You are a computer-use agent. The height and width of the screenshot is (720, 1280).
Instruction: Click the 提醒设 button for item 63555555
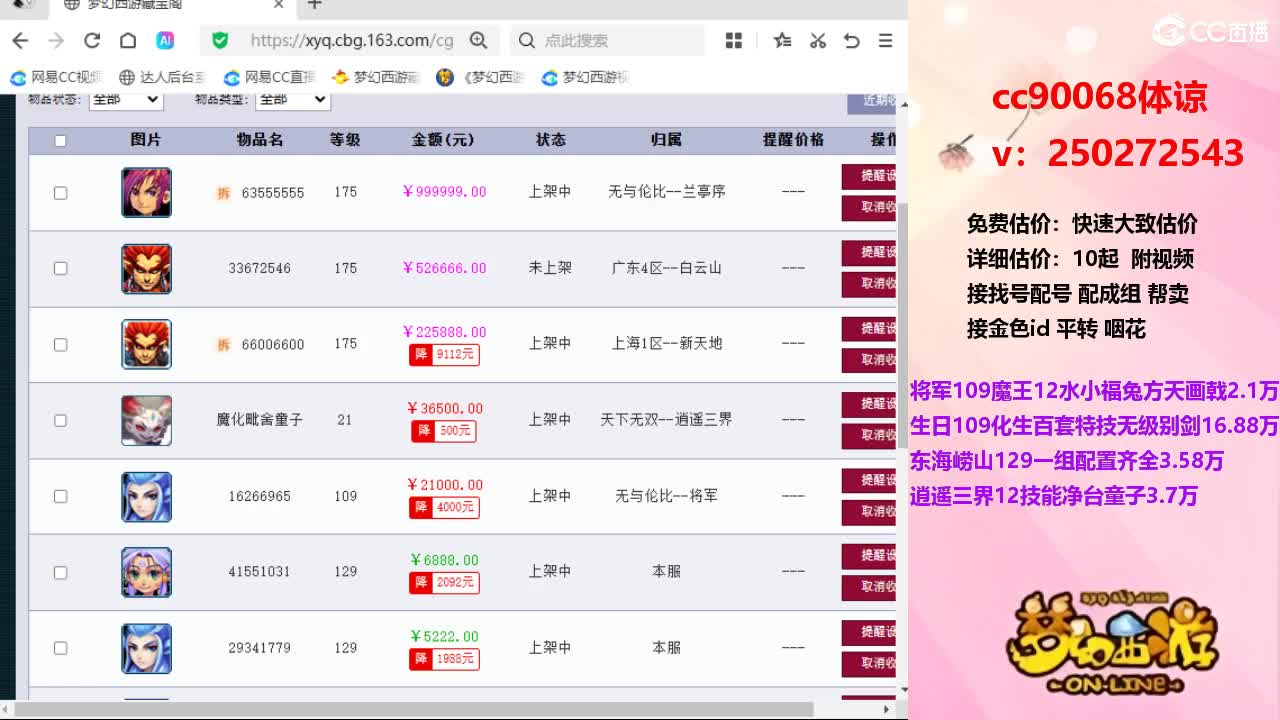click(868, 177)
